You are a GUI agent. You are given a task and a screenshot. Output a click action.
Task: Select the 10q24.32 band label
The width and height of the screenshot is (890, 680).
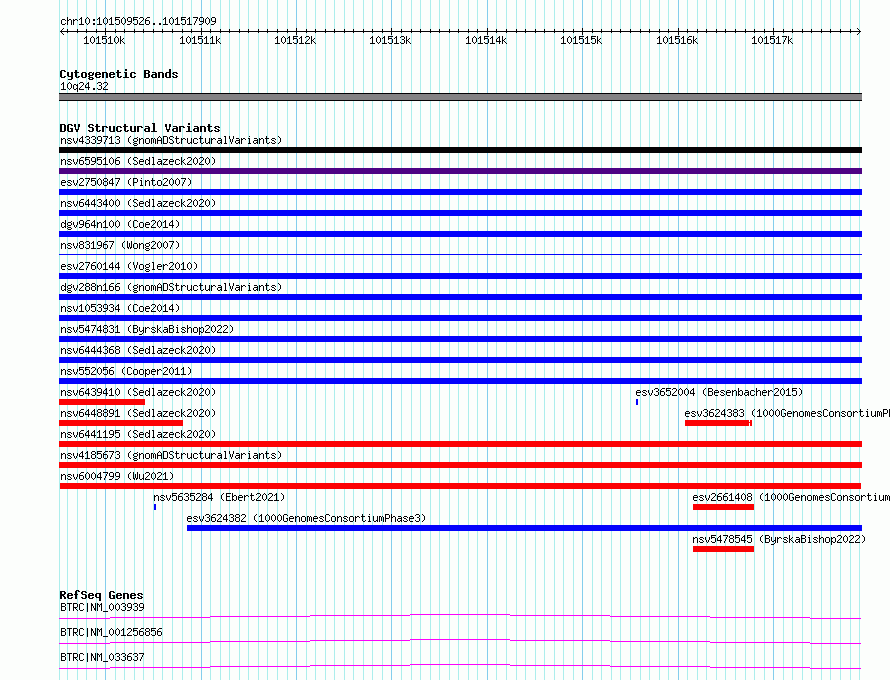pos(84,86)
